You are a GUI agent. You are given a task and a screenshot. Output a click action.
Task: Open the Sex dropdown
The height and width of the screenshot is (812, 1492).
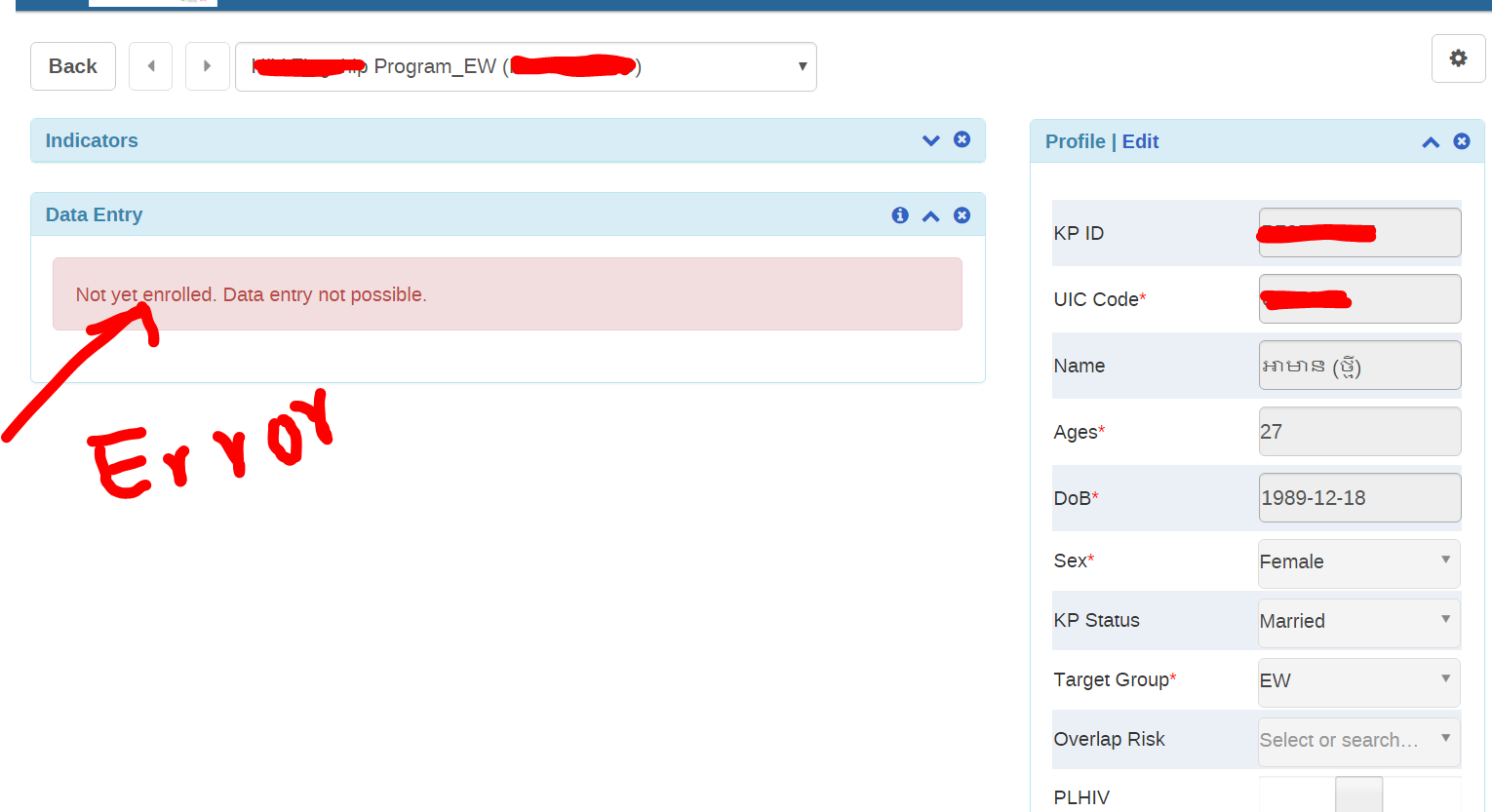[1358, 562]
